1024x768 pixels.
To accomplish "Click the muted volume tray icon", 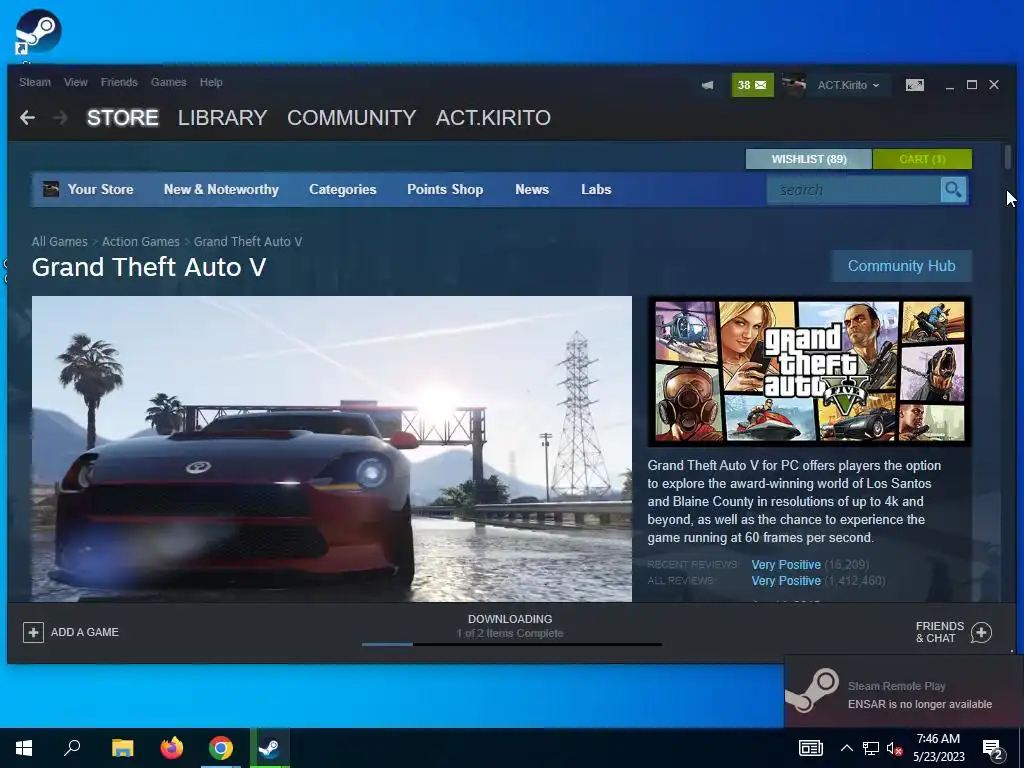I will coord(894,748).
